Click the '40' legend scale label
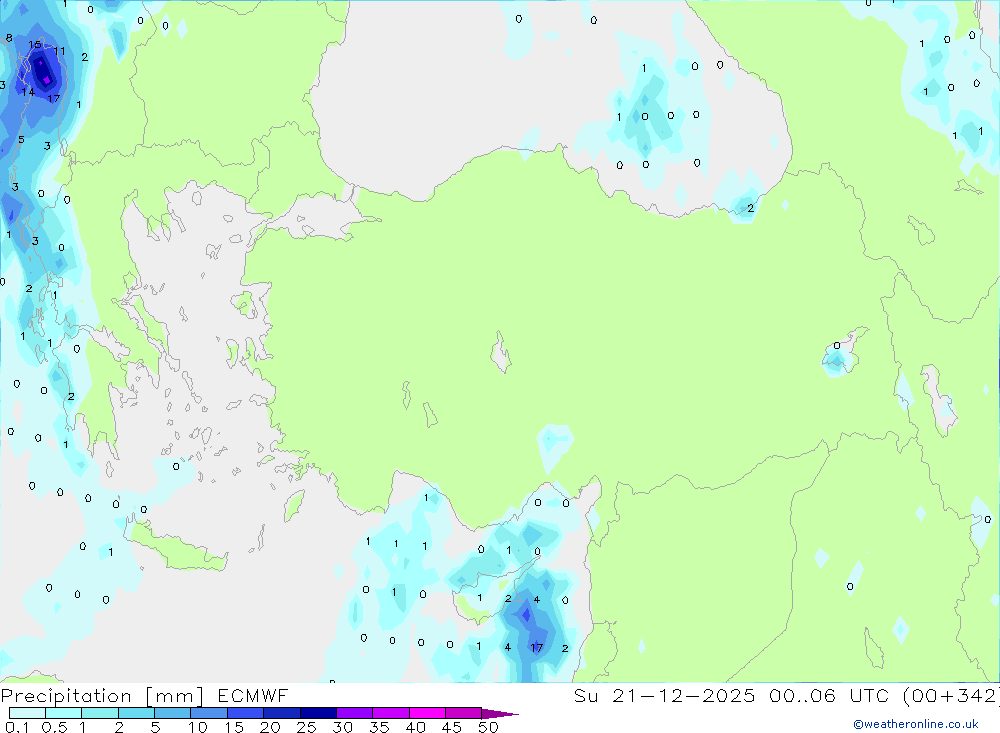Screen dimensions: 1000x733 click(x=415, y=727)
